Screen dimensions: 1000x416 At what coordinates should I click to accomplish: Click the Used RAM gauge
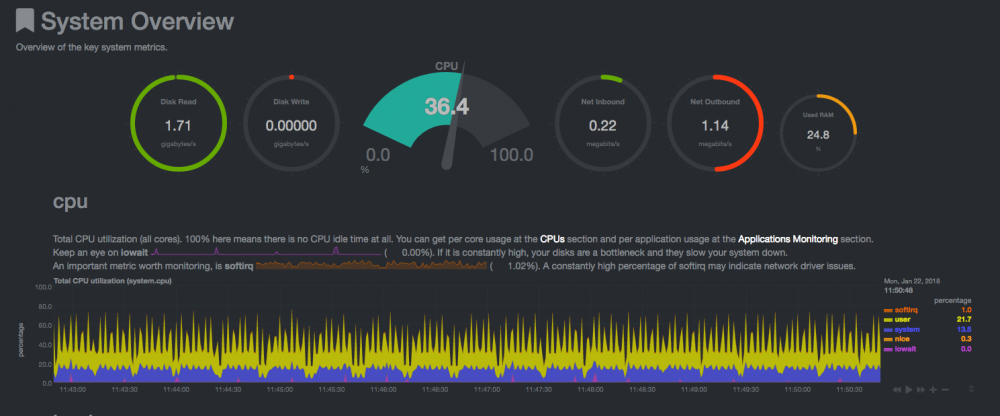click(x=818, y=133)
